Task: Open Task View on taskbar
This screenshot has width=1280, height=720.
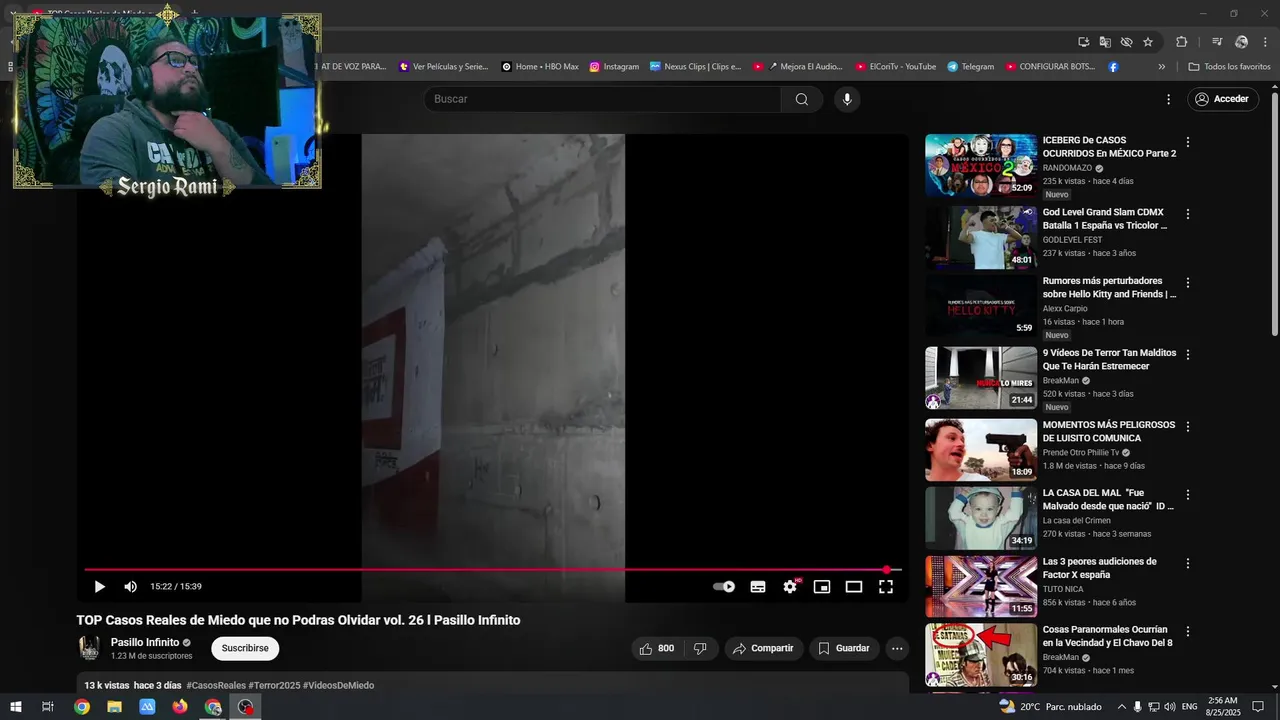Action: click(47, 707)
